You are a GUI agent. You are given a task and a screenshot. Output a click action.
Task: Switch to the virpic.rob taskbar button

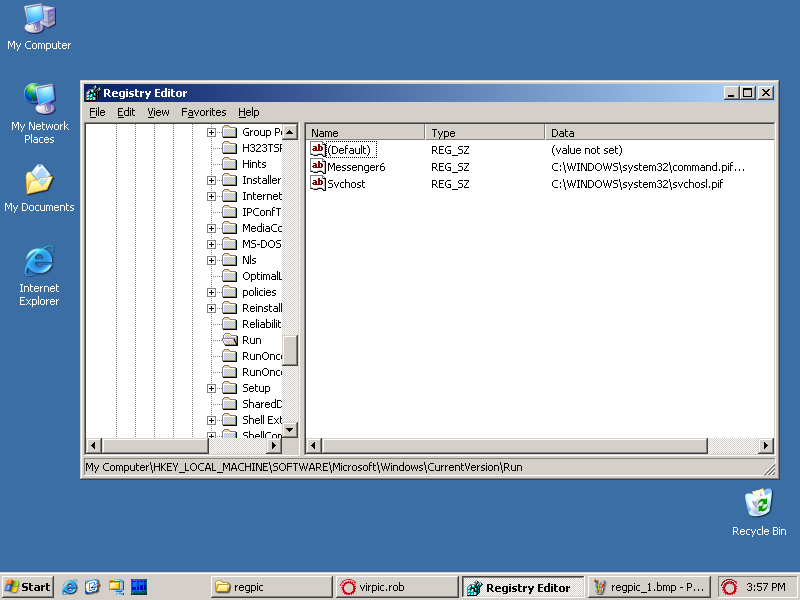tap(397, 587)
